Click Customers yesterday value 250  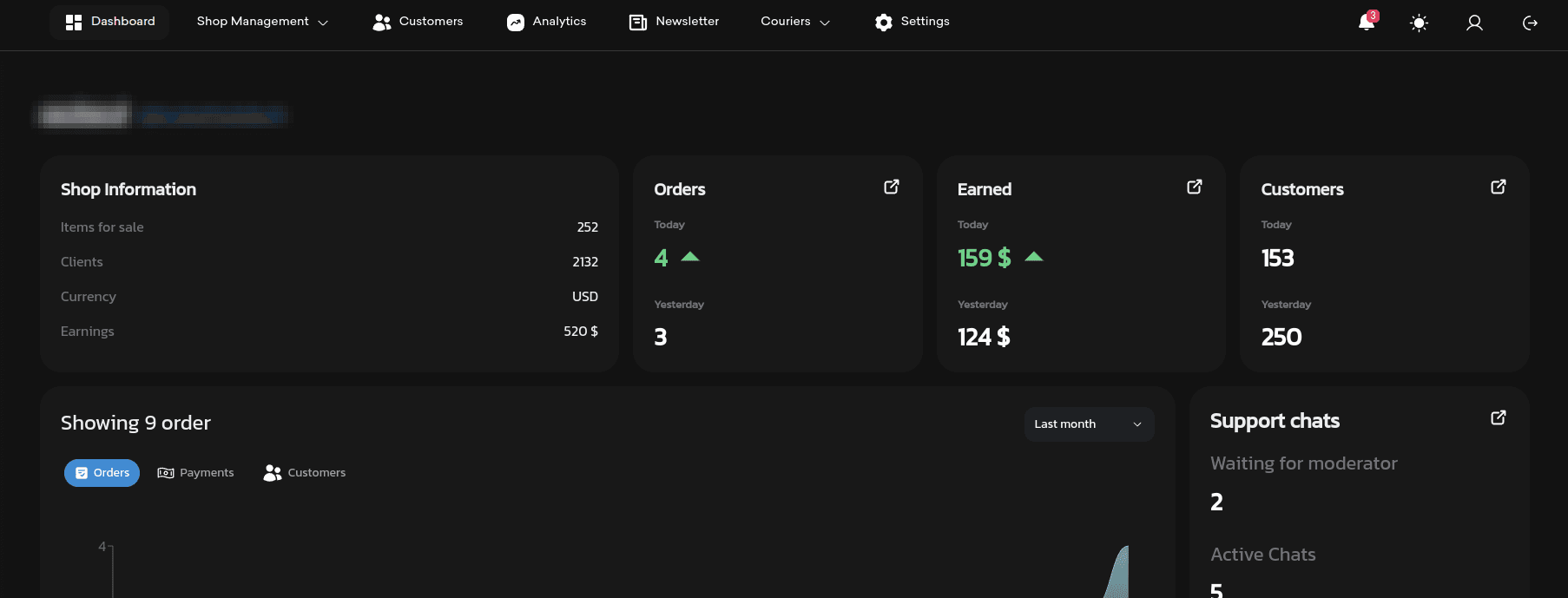tap(1281, 337)
